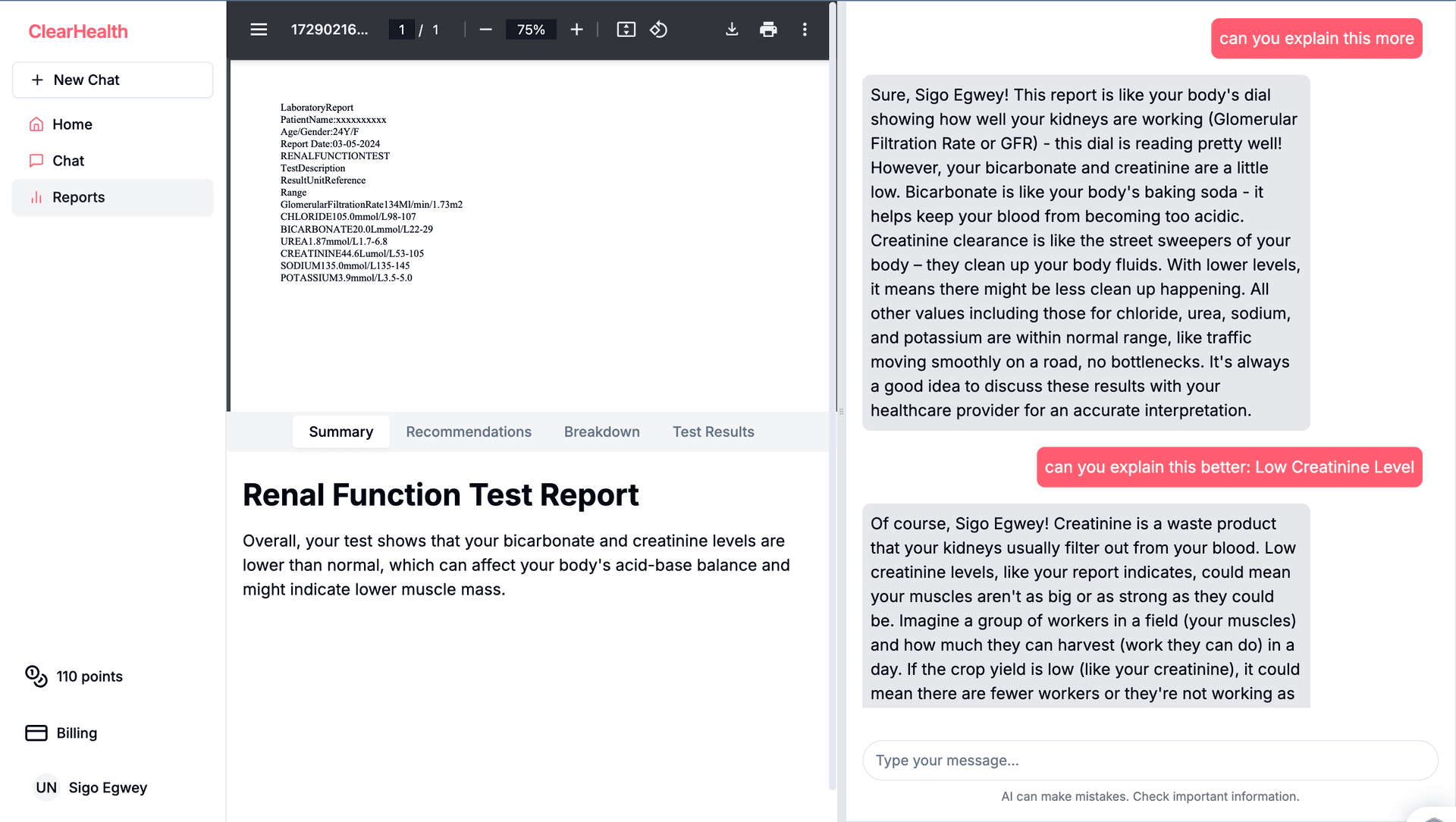Click the UN user avatar

(x=46, y=787)
